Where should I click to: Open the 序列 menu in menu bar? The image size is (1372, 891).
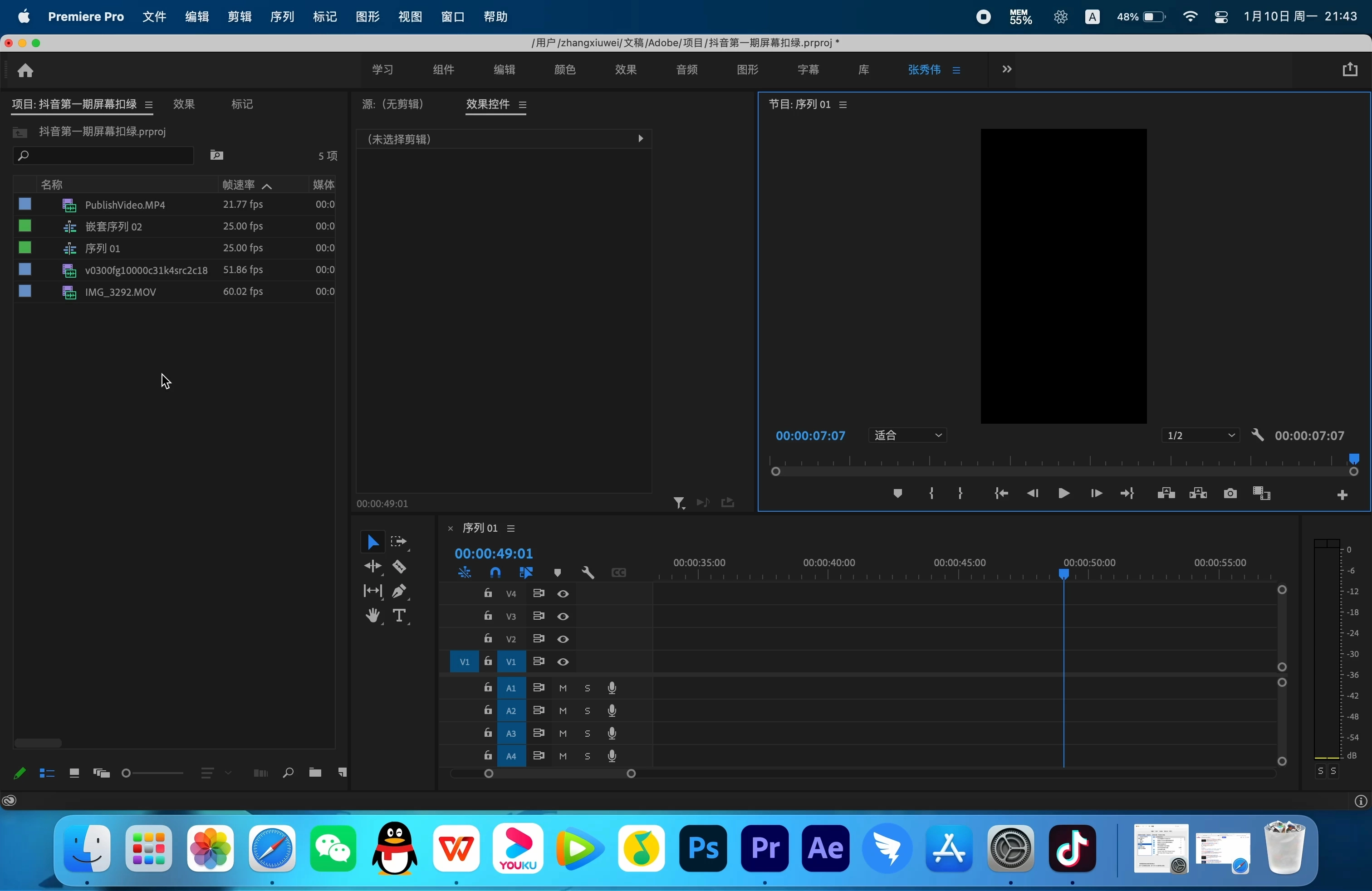coord(283,17)
